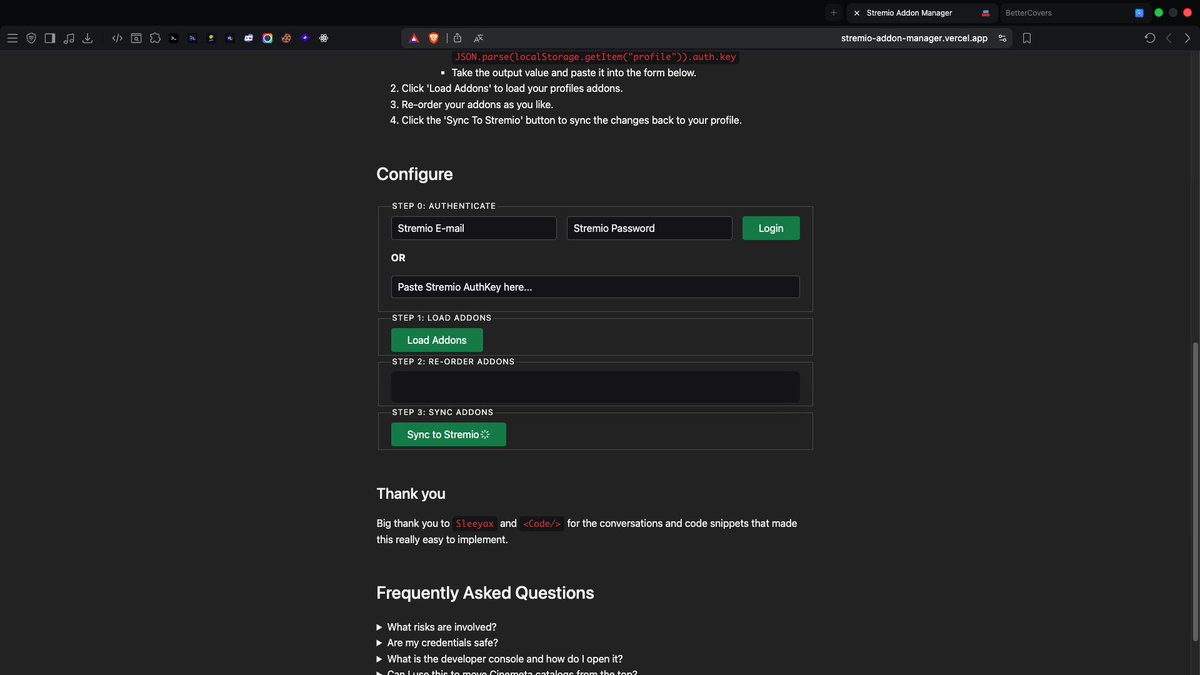Select the Stremio Addon Manager tab

pos(921,13)
